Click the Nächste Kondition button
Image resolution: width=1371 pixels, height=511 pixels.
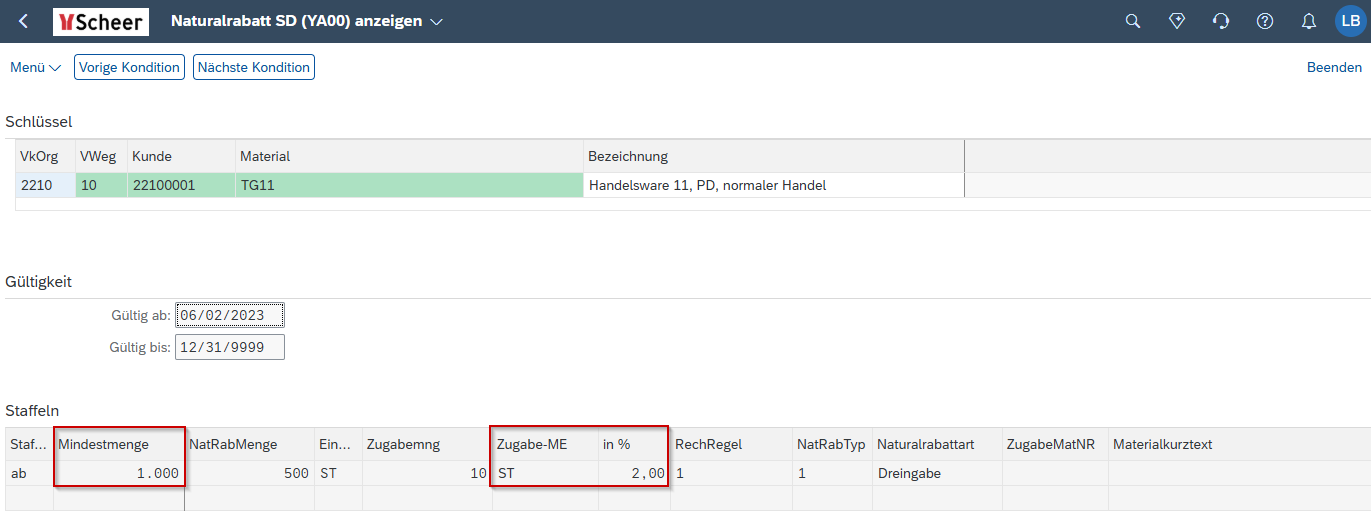coord(254,68)
